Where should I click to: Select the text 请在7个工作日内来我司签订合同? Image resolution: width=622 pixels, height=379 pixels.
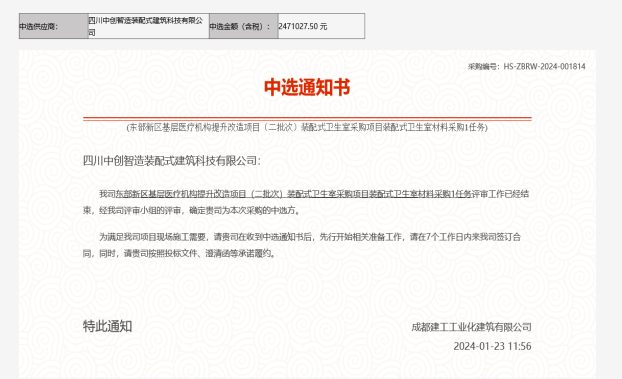[465, 237]
